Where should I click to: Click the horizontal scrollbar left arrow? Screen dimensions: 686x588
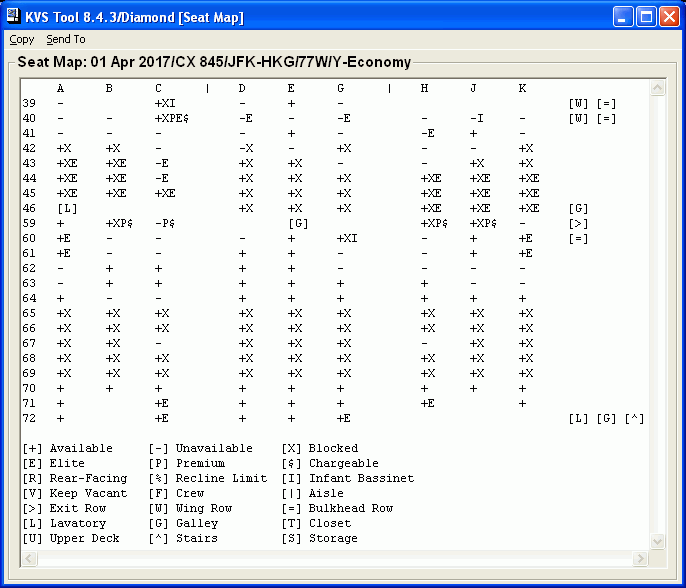(29, 558)
